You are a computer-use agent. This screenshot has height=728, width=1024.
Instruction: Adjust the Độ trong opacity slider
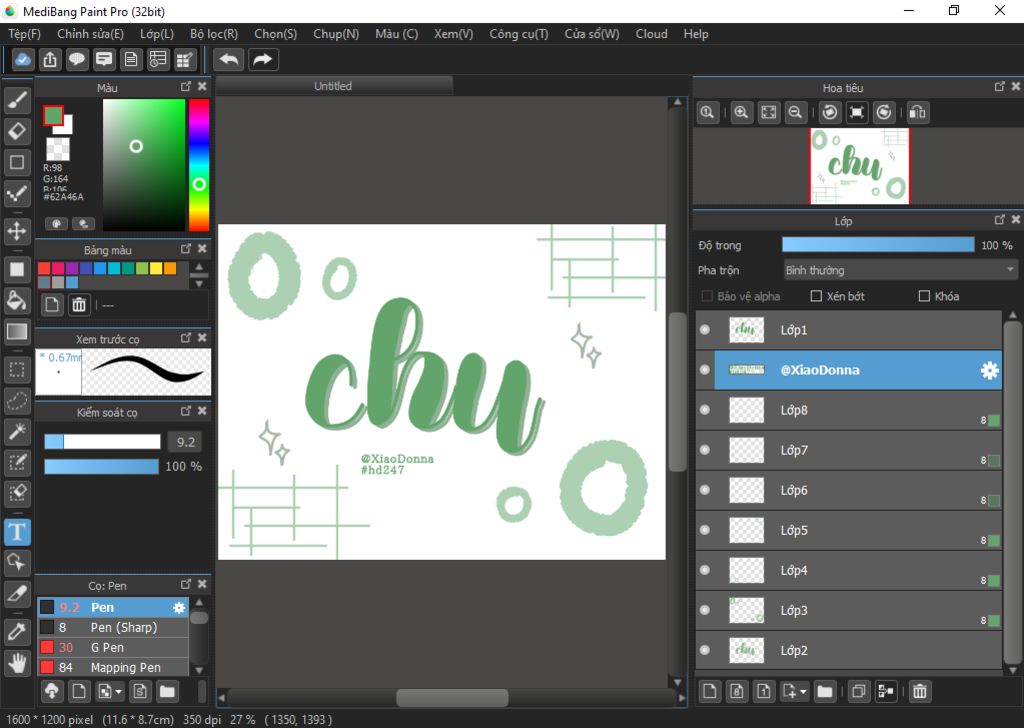pos(878,245)
